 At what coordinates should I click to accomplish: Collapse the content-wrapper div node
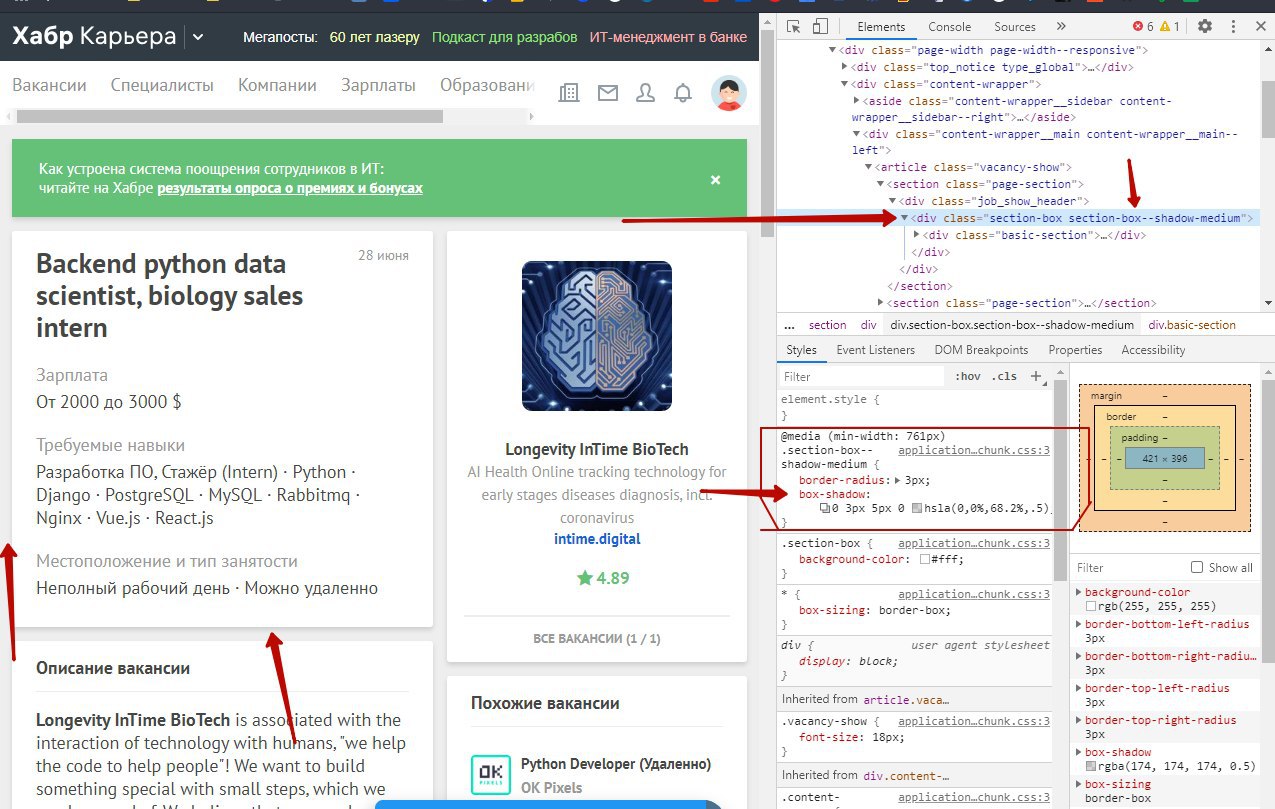844,84
